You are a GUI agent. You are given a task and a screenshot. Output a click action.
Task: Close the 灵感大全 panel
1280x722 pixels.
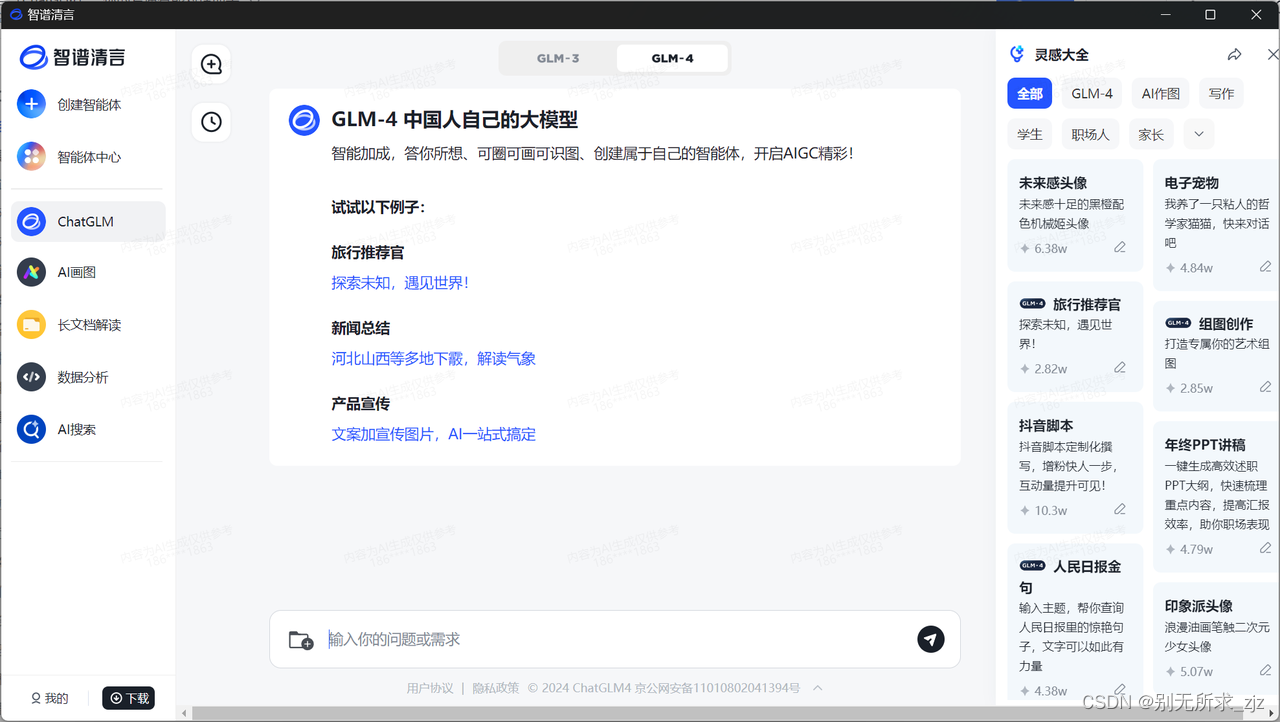click(x=1272, y=55)
